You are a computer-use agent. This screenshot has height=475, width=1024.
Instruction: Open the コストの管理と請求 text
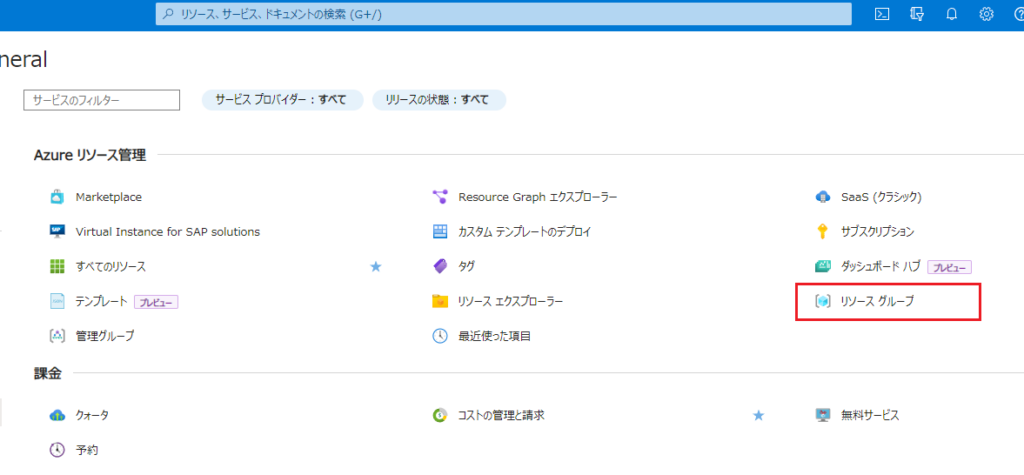[x=501, y=415]
